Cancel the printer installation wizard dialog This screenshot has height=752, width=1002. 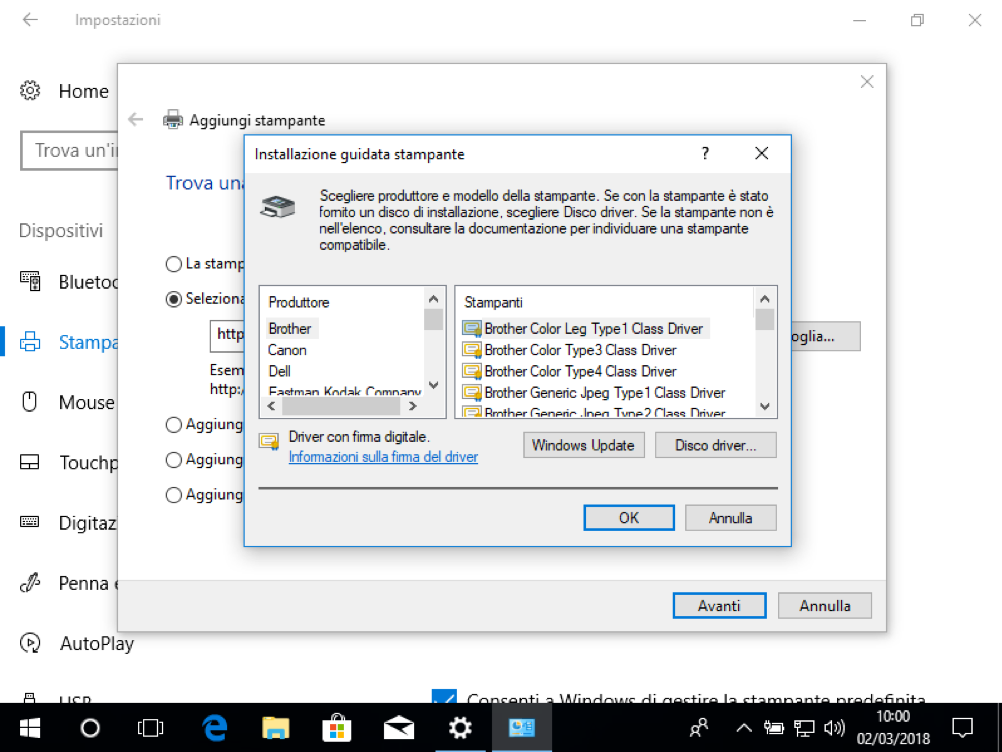(730, 518)
